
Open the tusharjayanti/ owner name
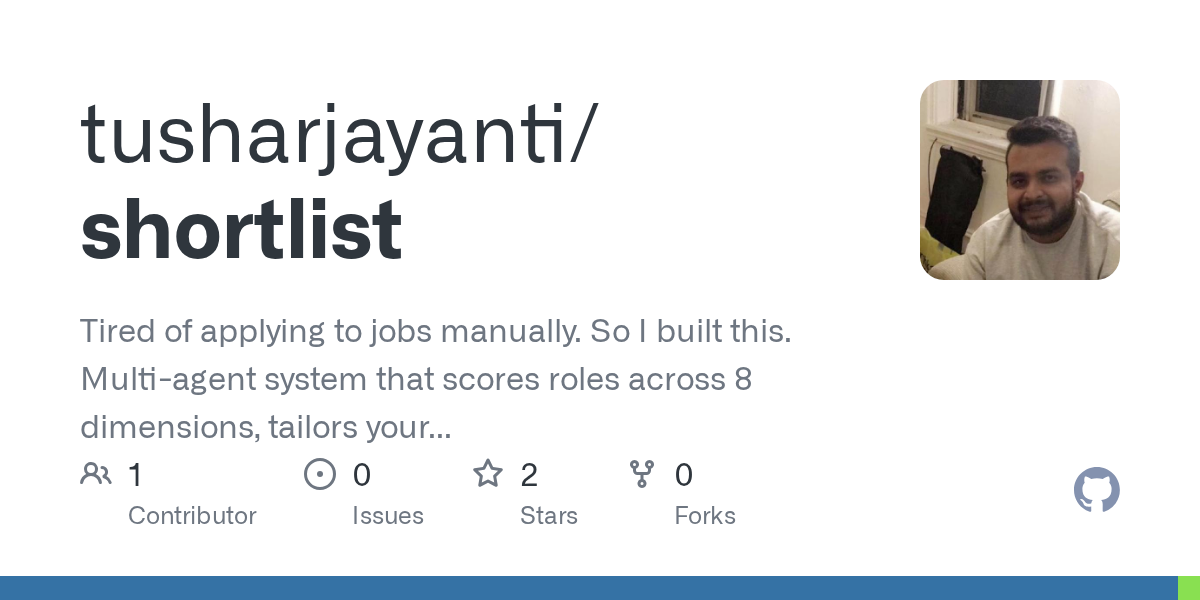point(338,136)
